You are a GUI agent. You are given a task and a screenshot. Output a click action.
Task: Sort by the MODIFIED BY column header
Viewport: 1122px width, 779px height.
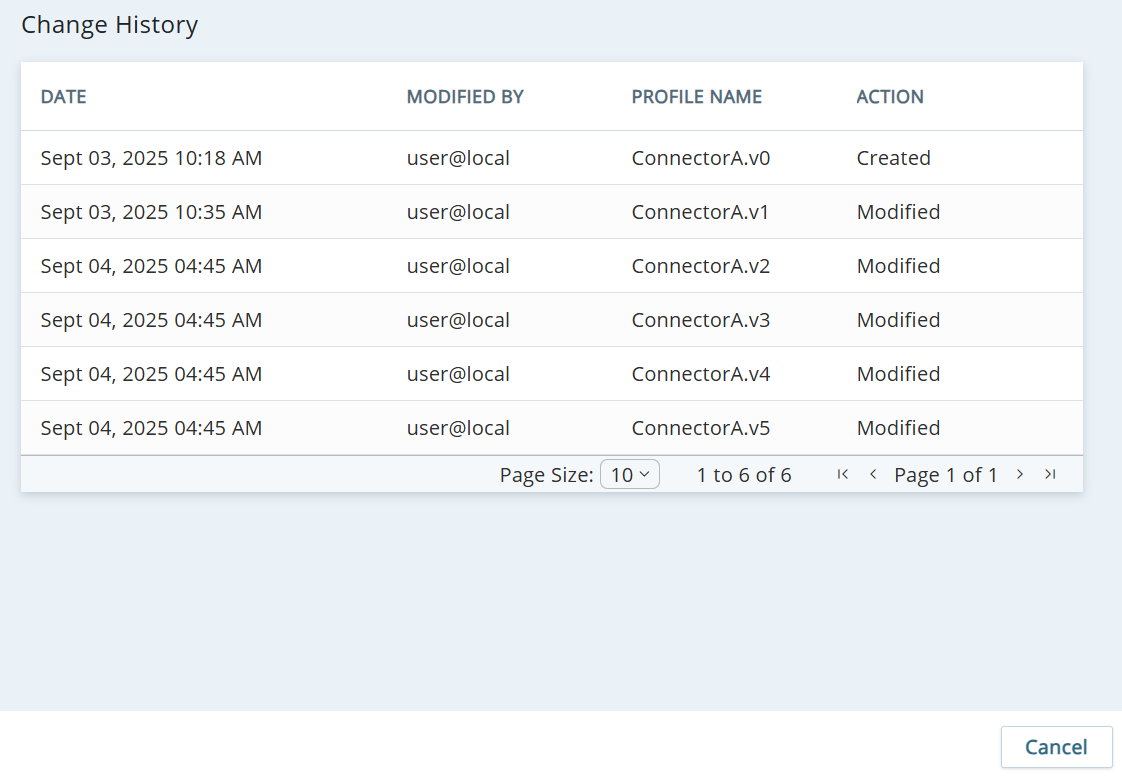pyautogui.click(x=465, y=97)
